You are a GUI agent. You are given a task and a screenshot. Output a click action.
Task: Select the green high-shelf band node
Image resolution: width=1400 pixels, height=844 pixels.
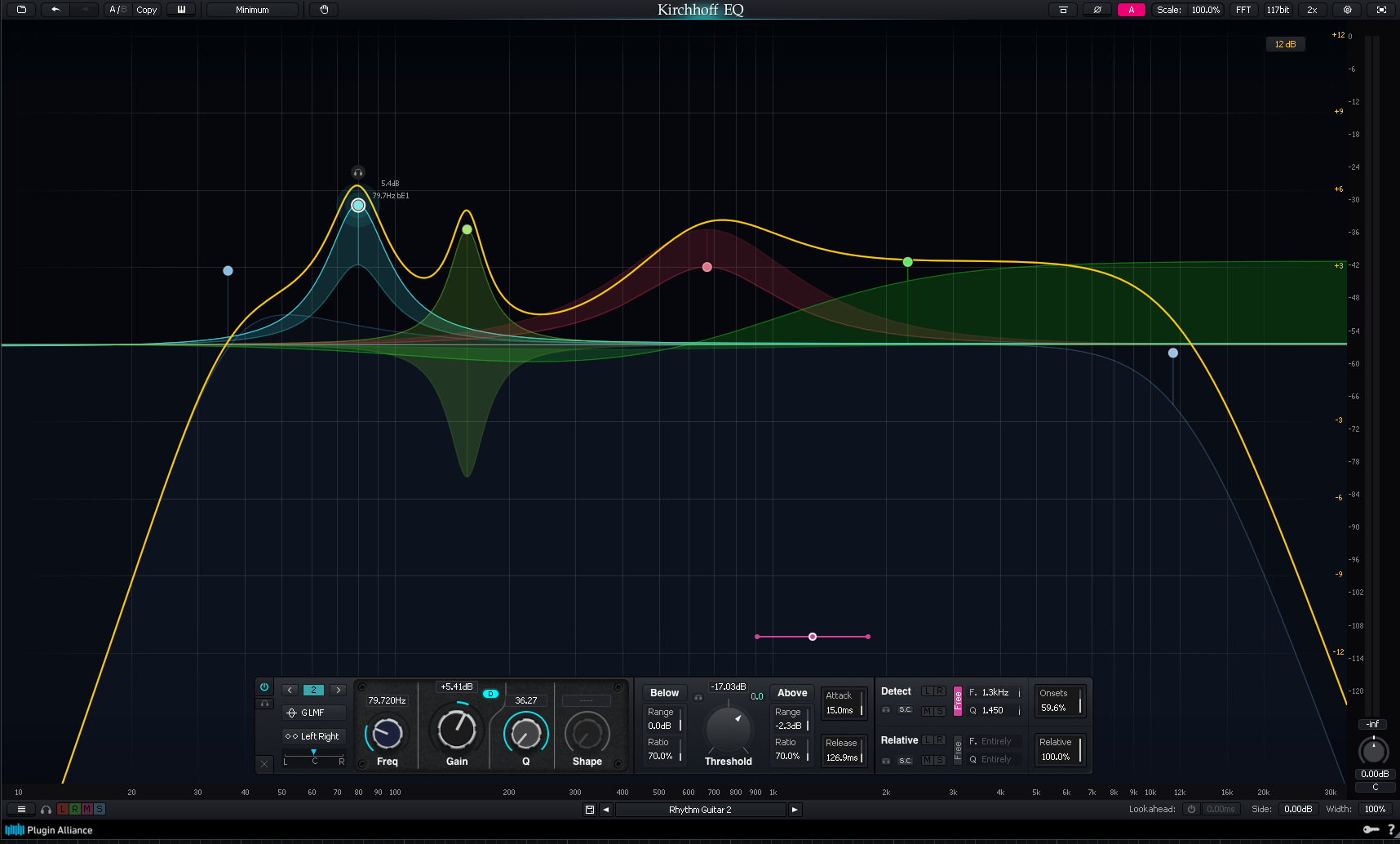[x=907, y=262]
